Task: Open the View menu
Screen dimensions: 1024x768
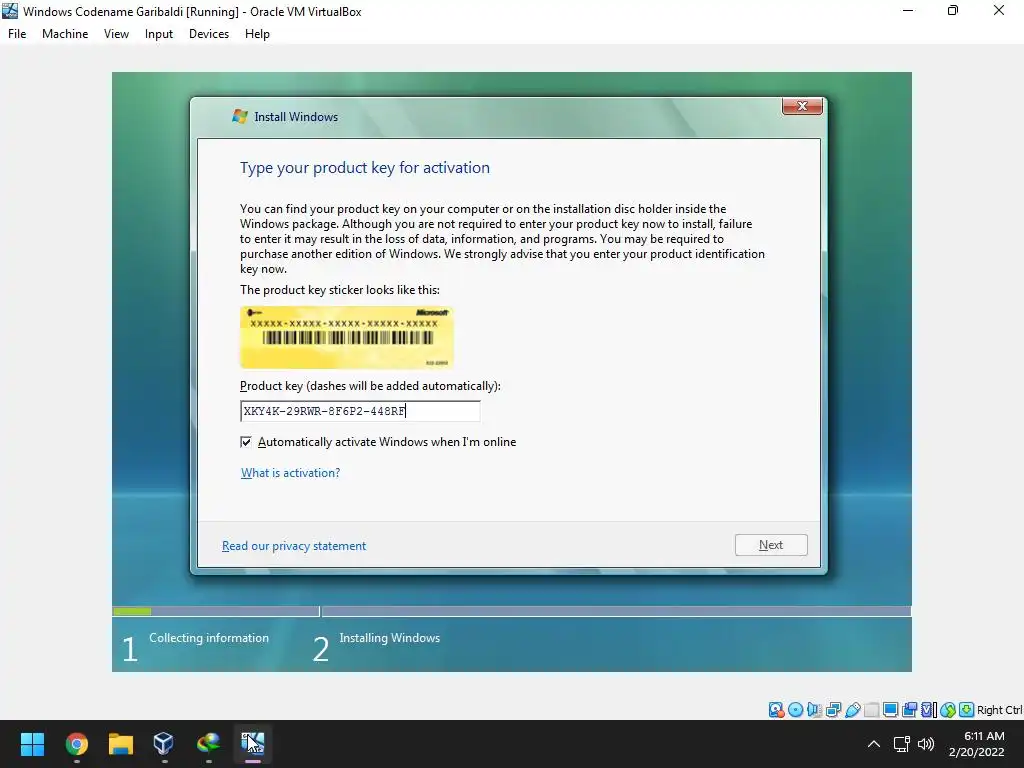Action: [x=116, y=34]
